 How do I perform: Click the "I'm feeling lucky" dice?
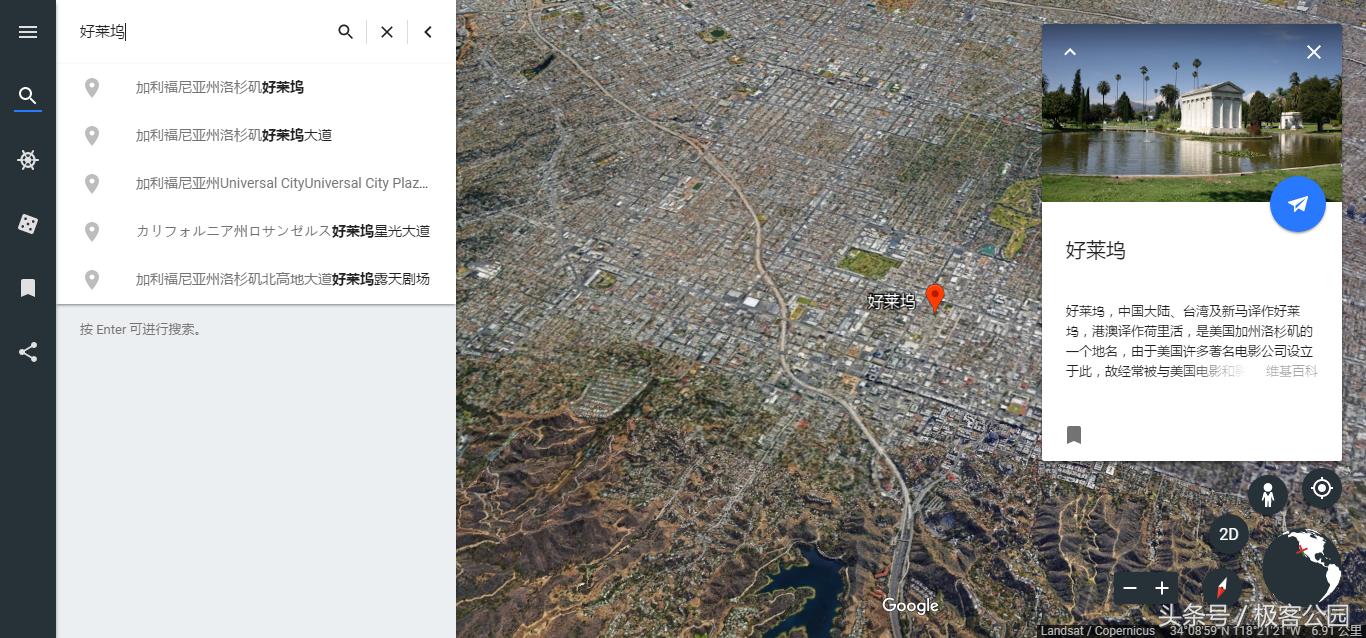[x=28, y=223]
